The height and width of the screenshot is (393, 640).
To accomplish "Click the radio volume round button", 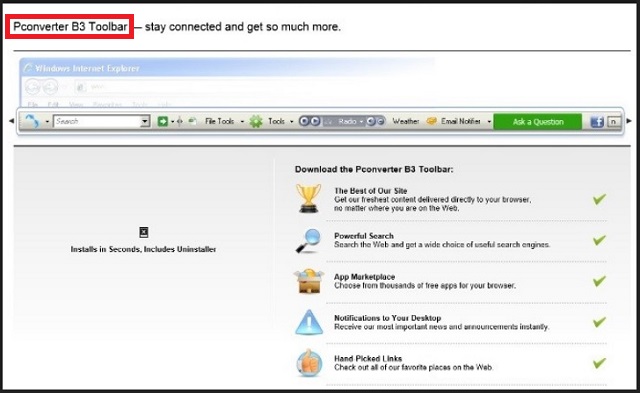I will tap(371, 121).
